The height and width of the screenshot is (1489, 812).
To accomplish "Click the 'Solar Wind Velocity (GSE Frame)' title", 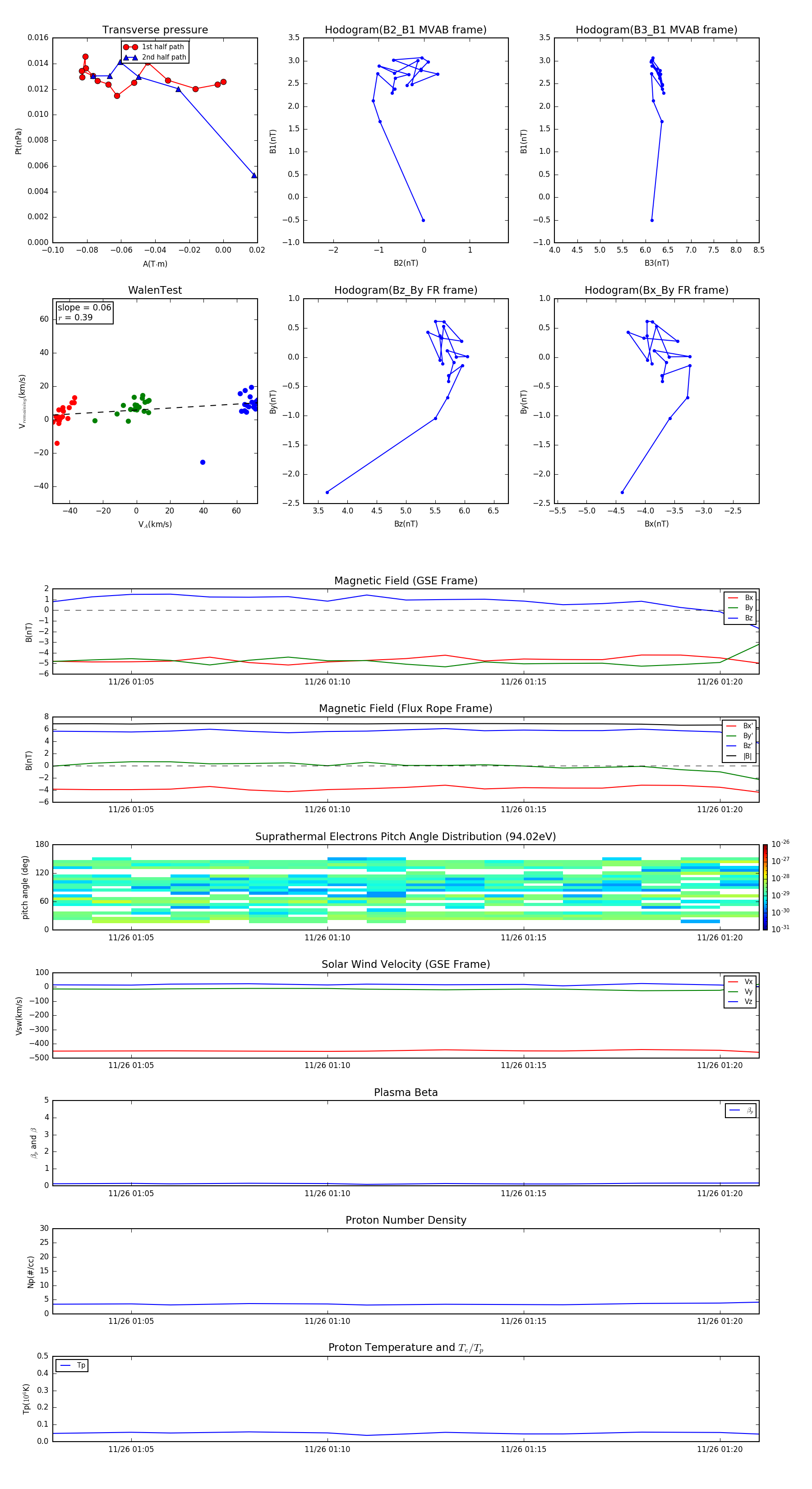I will (406, 965).
